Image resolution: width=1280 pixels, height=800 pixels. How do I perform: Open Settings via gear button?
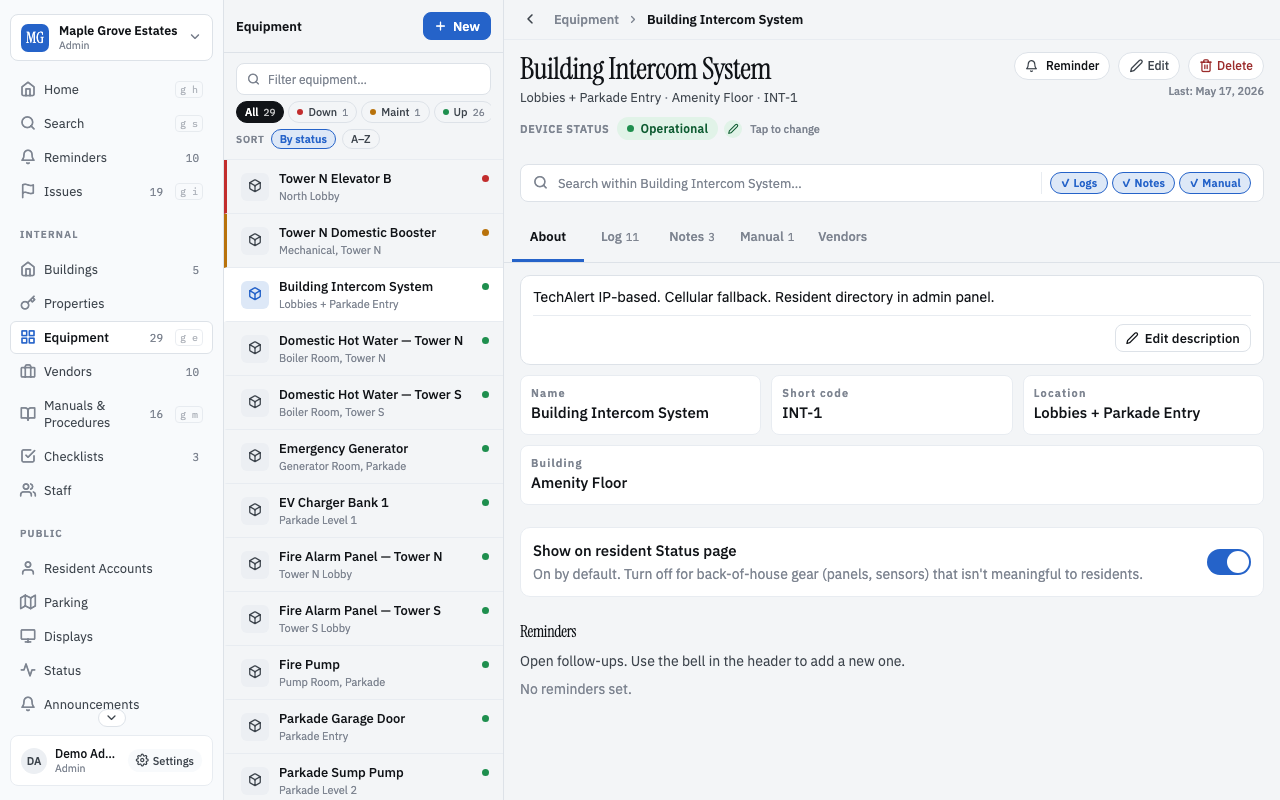(165, 761)
